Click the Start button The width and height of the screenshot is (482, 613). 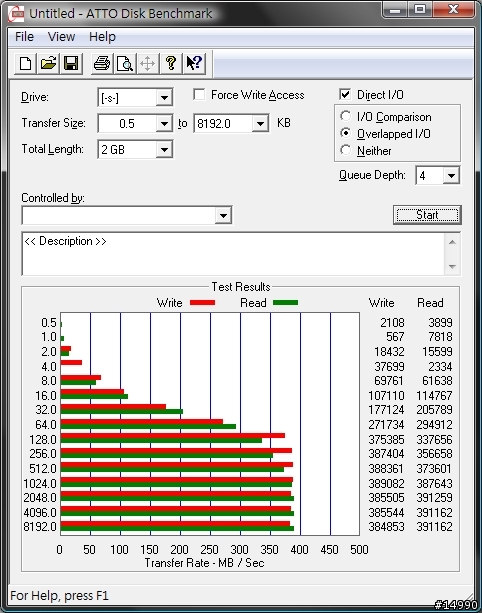pyautogui.click(x=427, y=215)
